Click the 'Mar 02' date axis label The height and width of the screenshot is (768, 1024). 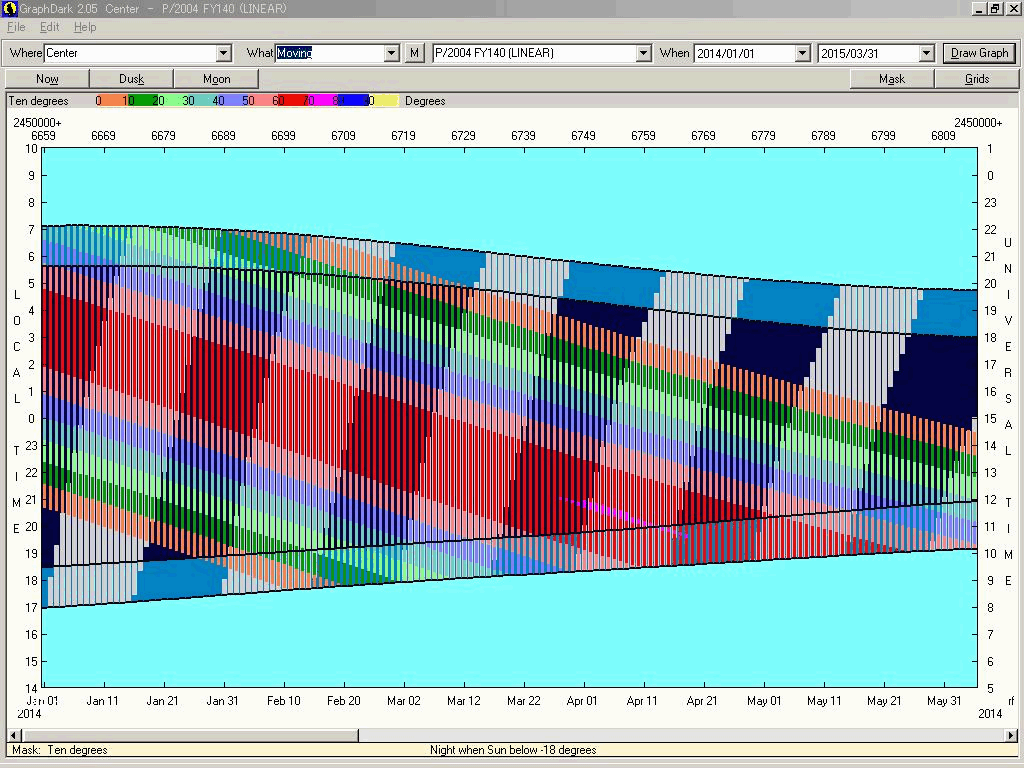(x=404, y=701)
